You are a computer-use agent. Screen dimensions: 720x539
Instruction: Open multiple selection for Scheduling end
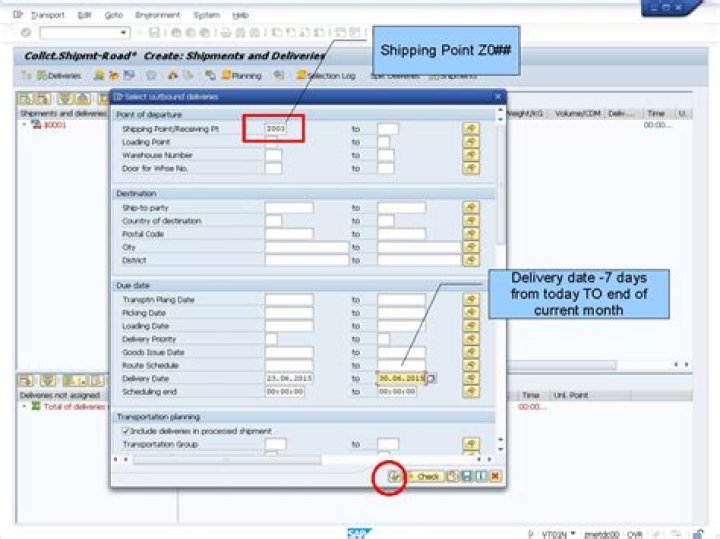(x=471, y=392)
